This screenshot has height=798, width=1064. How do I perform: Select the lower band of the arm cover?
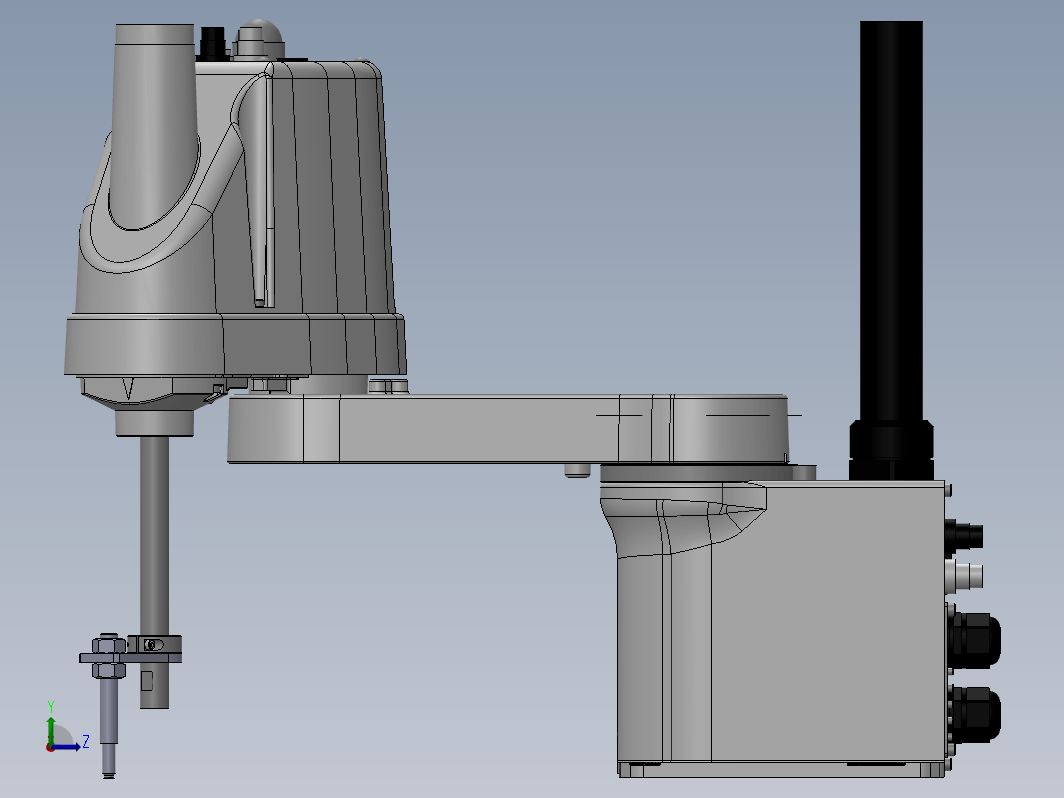(235, 344)
